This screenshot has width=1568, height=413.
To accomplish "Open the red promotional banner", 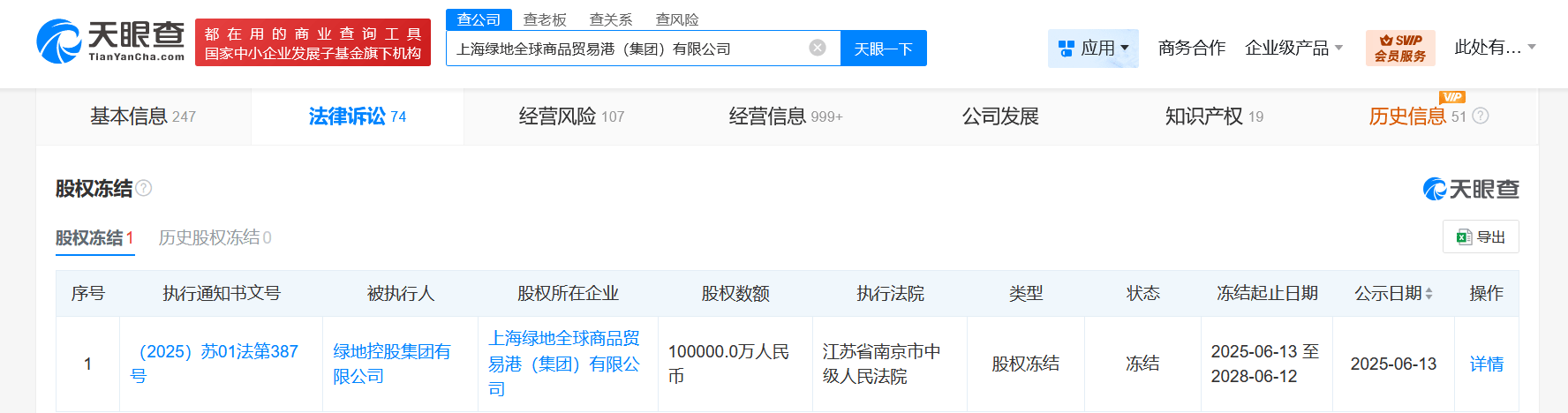I will coord(313,42).
